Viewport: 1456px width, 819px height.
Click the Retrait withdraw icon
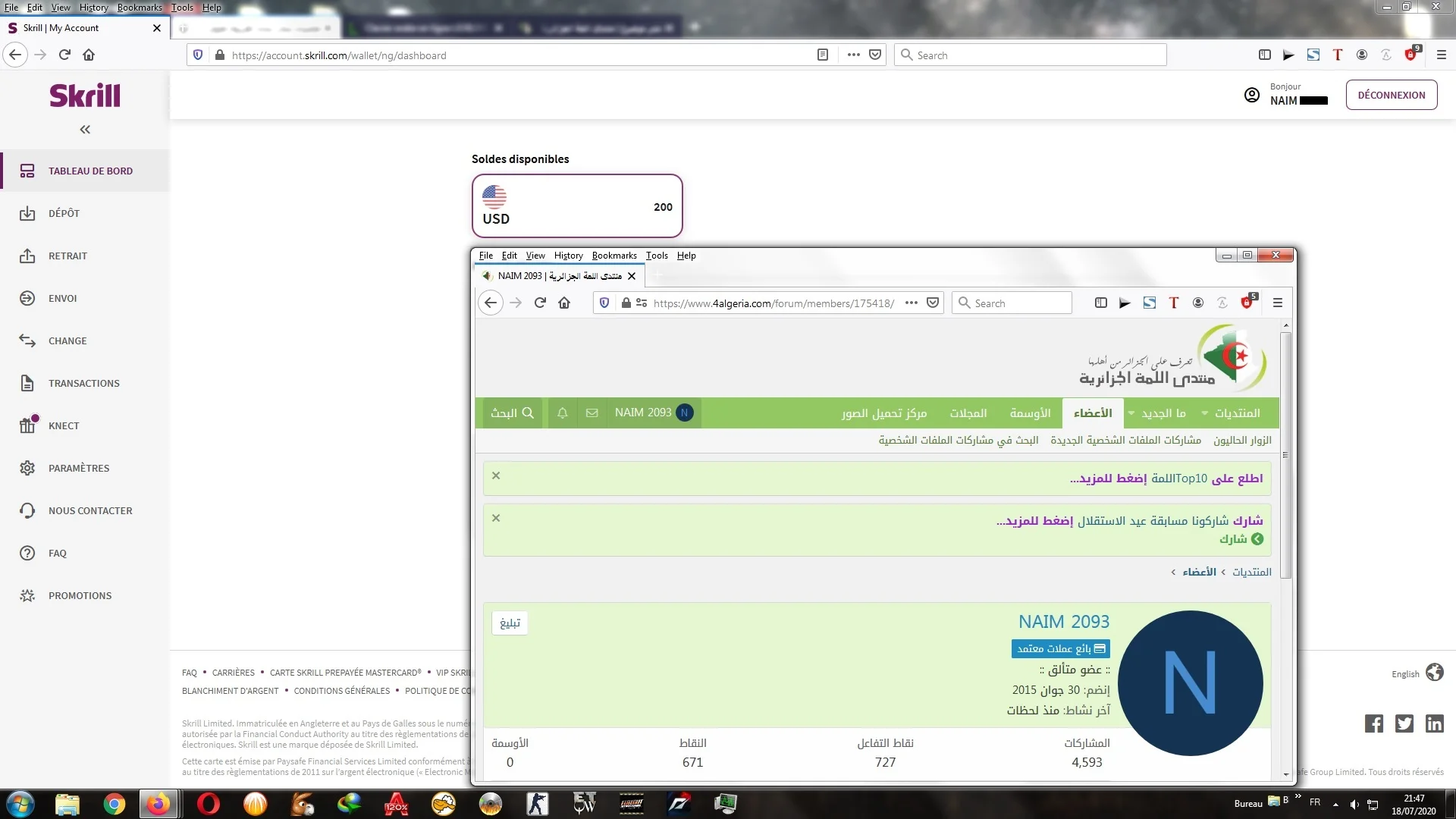pyautogui.click(x=27, y=256)
